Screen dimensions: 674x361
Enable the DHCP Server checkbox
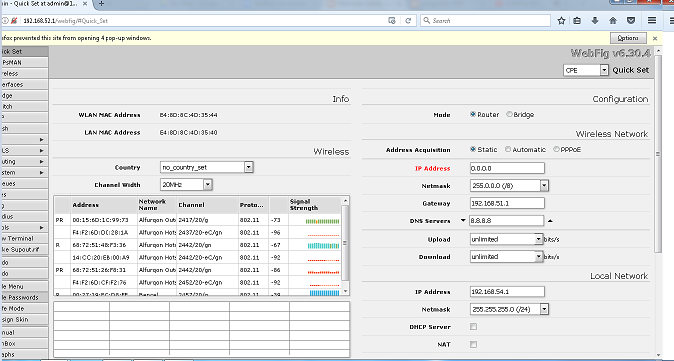click(473, 327)
